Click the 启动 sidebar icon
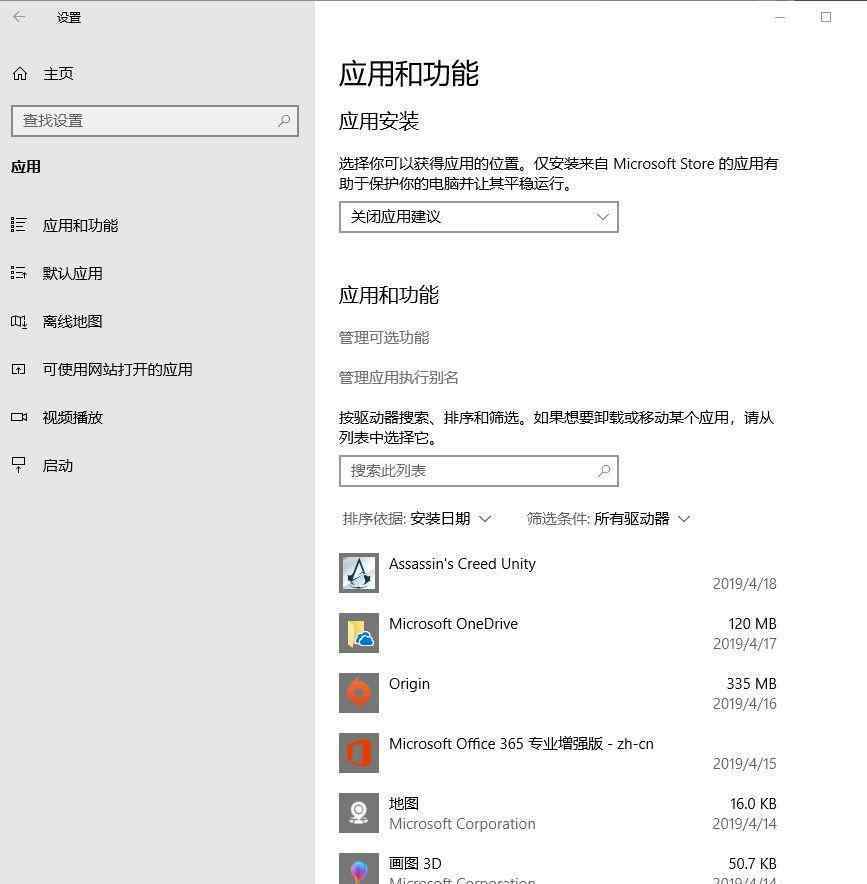This screenshot has height=884, width=867. (19, 465)
